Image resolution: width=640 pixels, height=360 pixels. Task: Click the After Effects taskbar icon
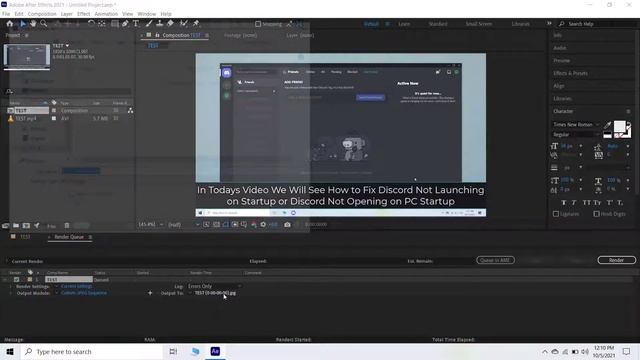tap(215, 351)
